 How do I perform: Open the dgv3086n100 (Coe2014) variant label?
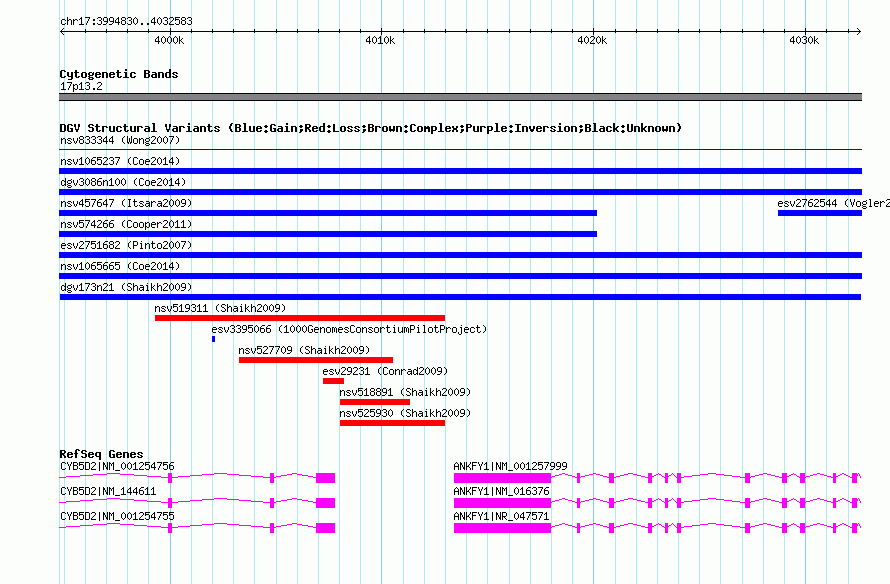(123, 182)
